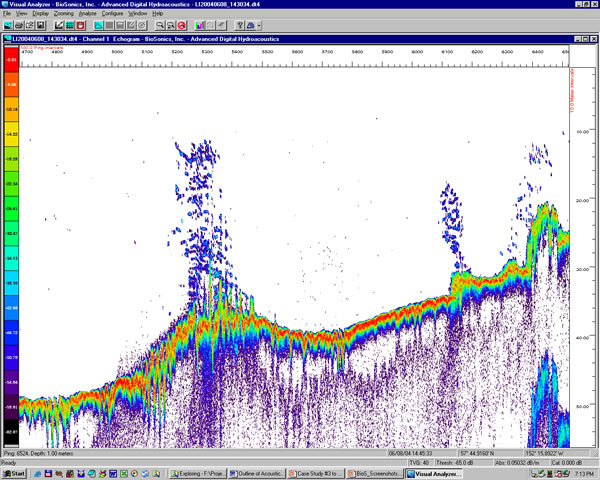Click the question mark help icon
The height and width of the screenshot is (480, 600).
pos(241,24)
